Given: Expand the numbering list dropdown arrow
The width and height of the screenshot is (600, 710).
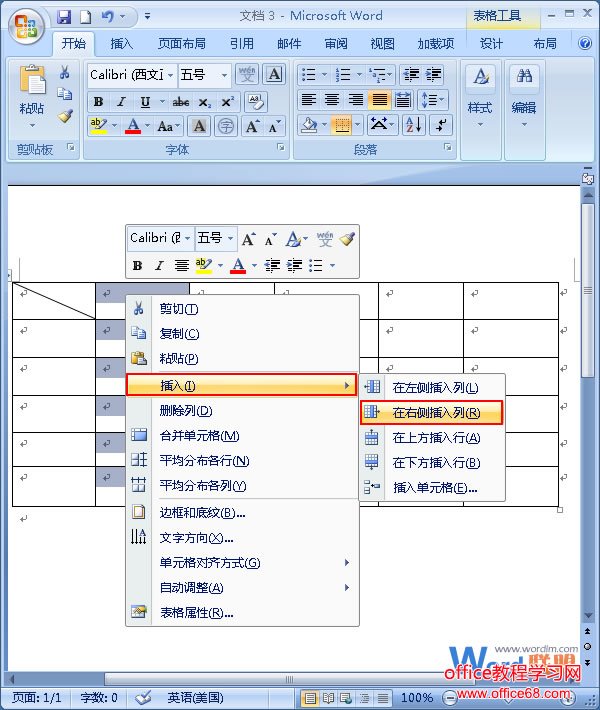Looking at the screenshot, I should pyautogui.click(x=359, y=74).
